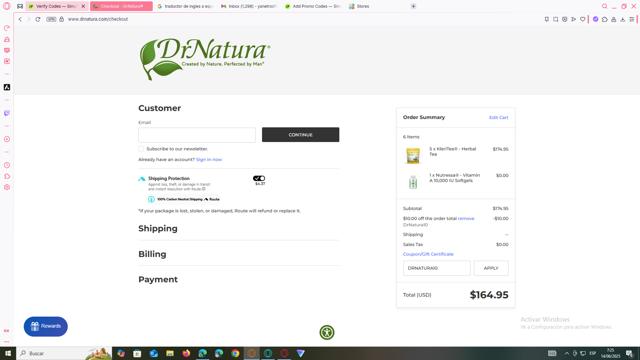640x360 pixels.
Task: Switch to the Stores tab
Action: 359,6
